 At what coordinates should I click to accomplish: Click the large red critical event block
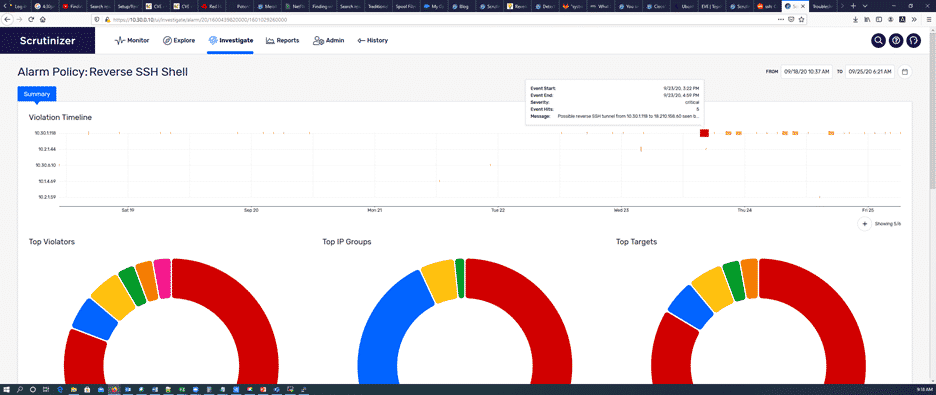click(704, 132)
